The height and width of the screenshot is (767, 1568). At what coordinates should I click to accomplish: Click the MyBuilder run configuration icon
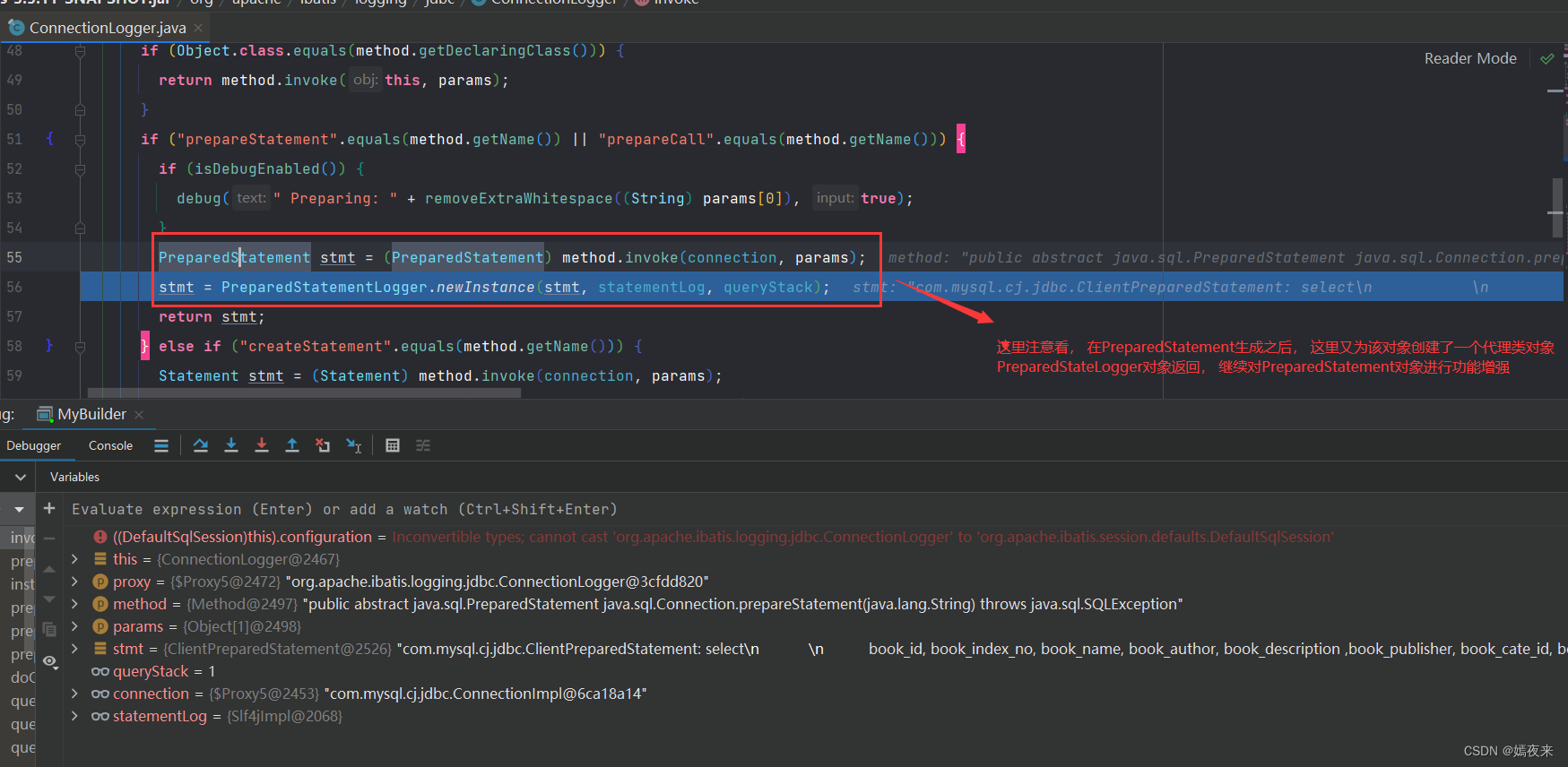45,414
